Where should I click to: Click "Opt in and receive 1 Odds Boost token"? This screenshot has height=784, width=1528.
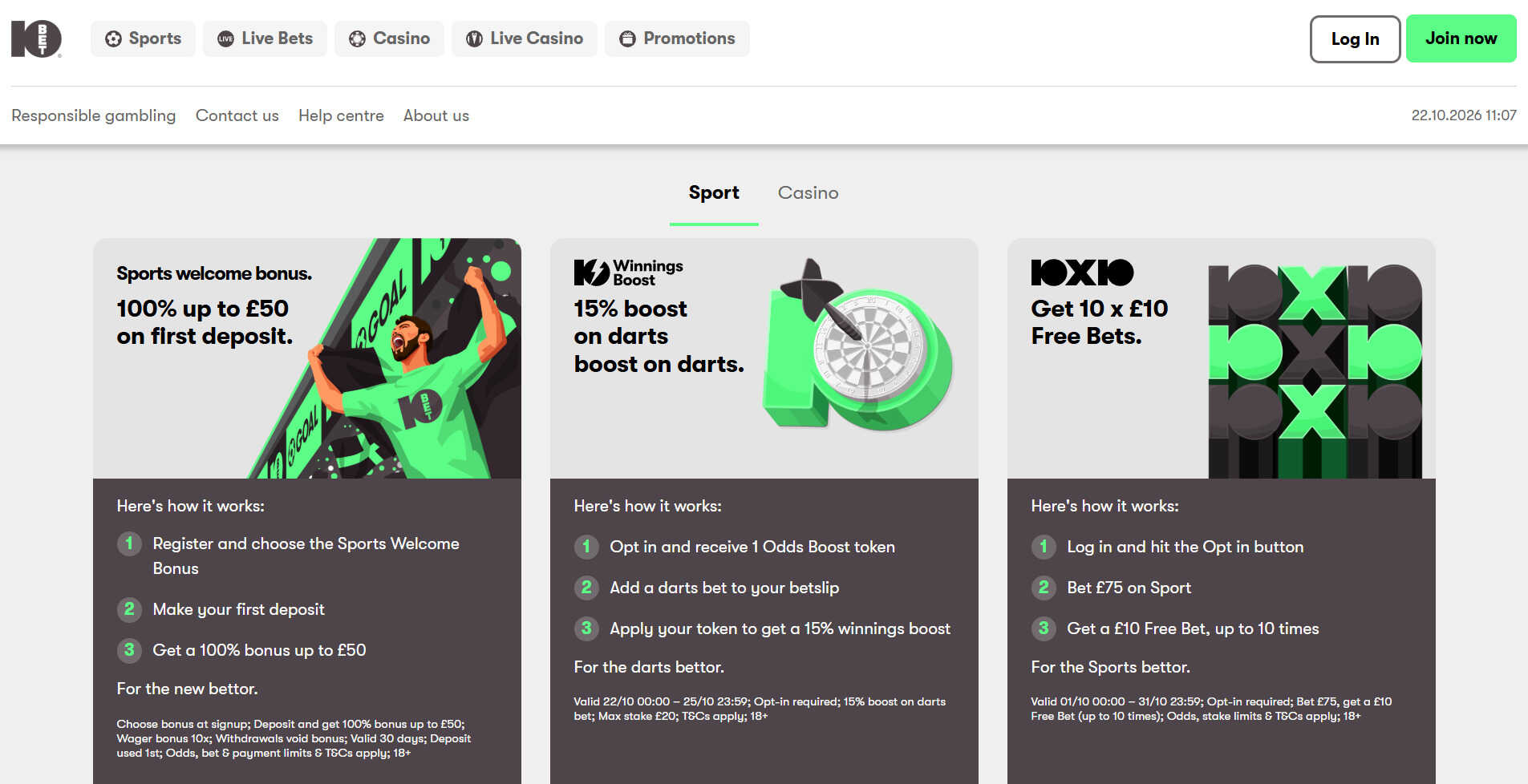752,547
